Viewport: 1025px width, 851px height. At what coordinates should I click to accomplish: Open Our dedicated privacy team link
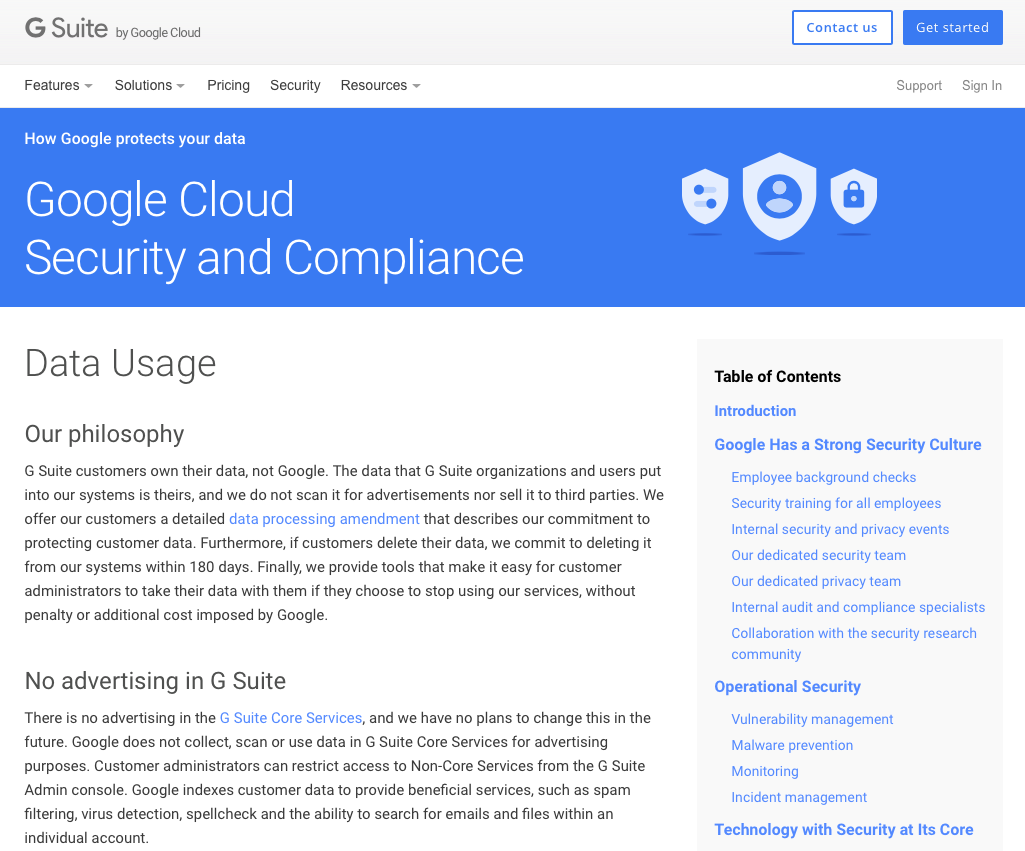816,581
